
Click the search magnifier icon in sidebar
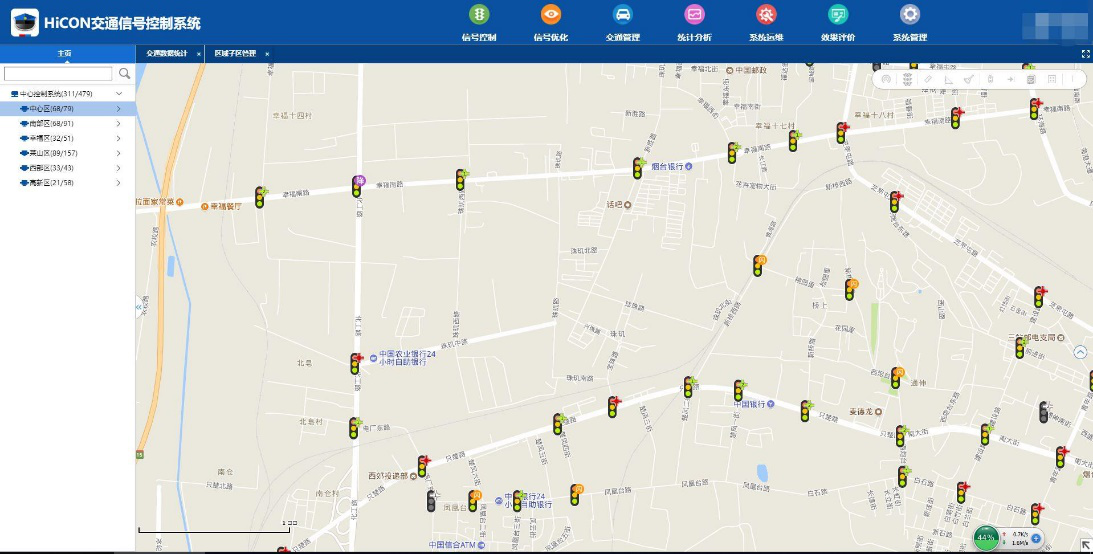point(125,74)
